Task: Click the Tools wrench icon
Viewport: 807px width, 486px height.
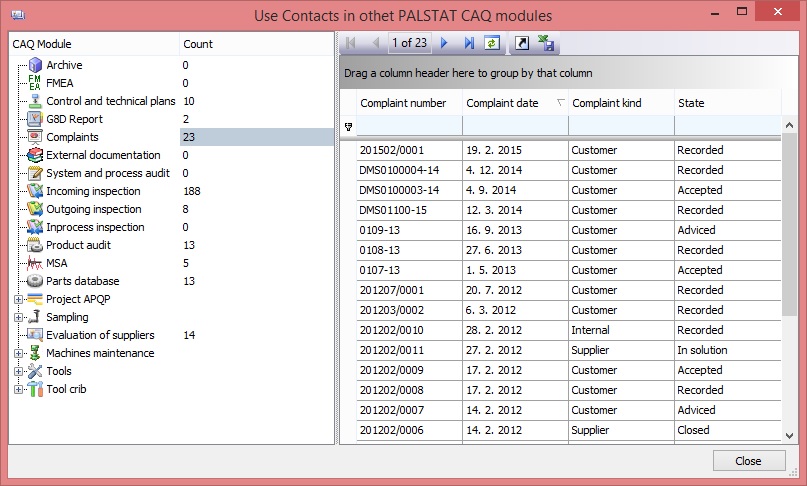Action: click(x=35, y=371)
